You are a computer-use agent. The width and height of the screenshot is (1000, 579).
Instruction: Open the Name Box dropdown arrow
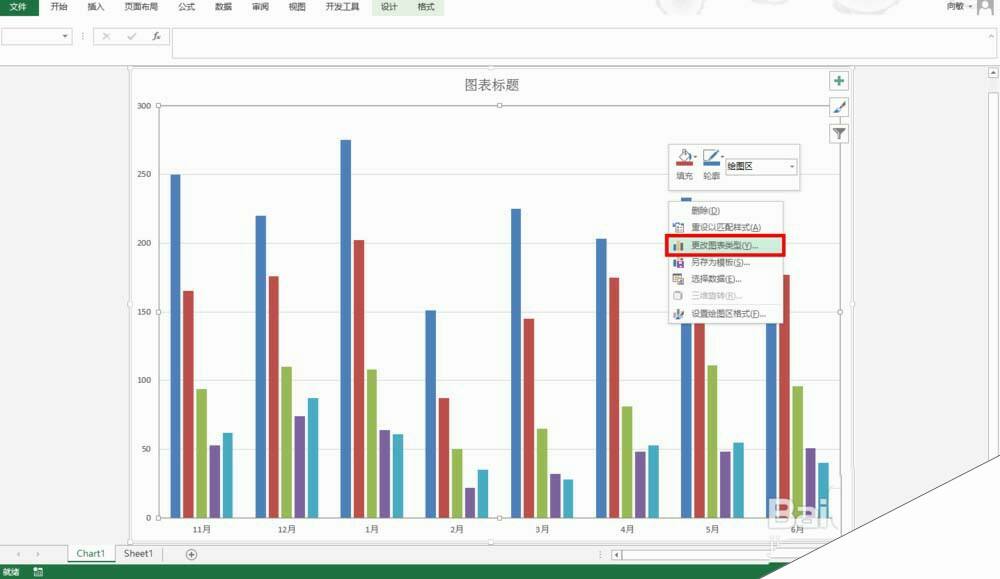[66, 37]
